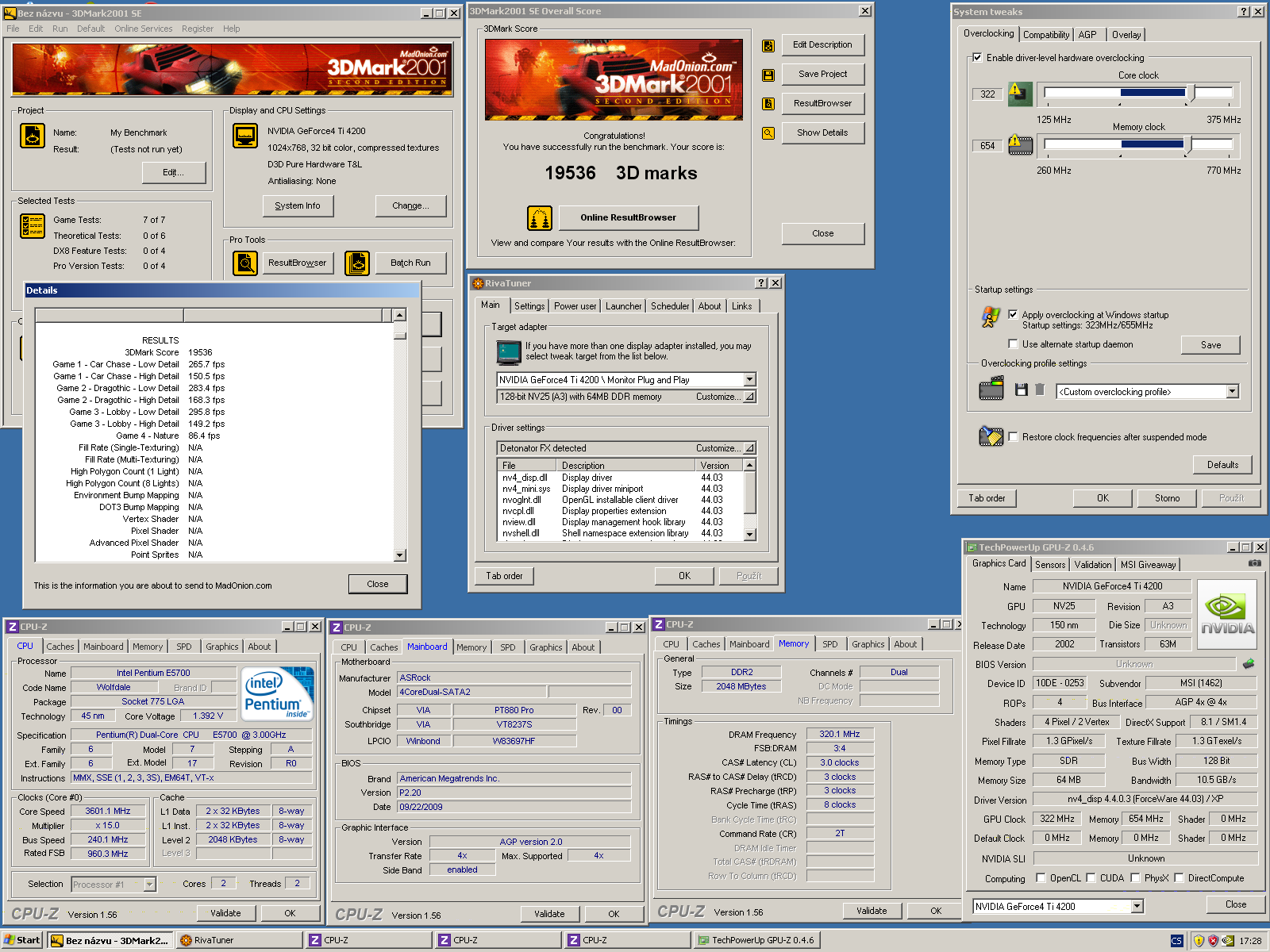Click the icon beside Edit Description
The width and height of the screenshot is (1270, 952).
pyautogui.click(x=768, y=46)
